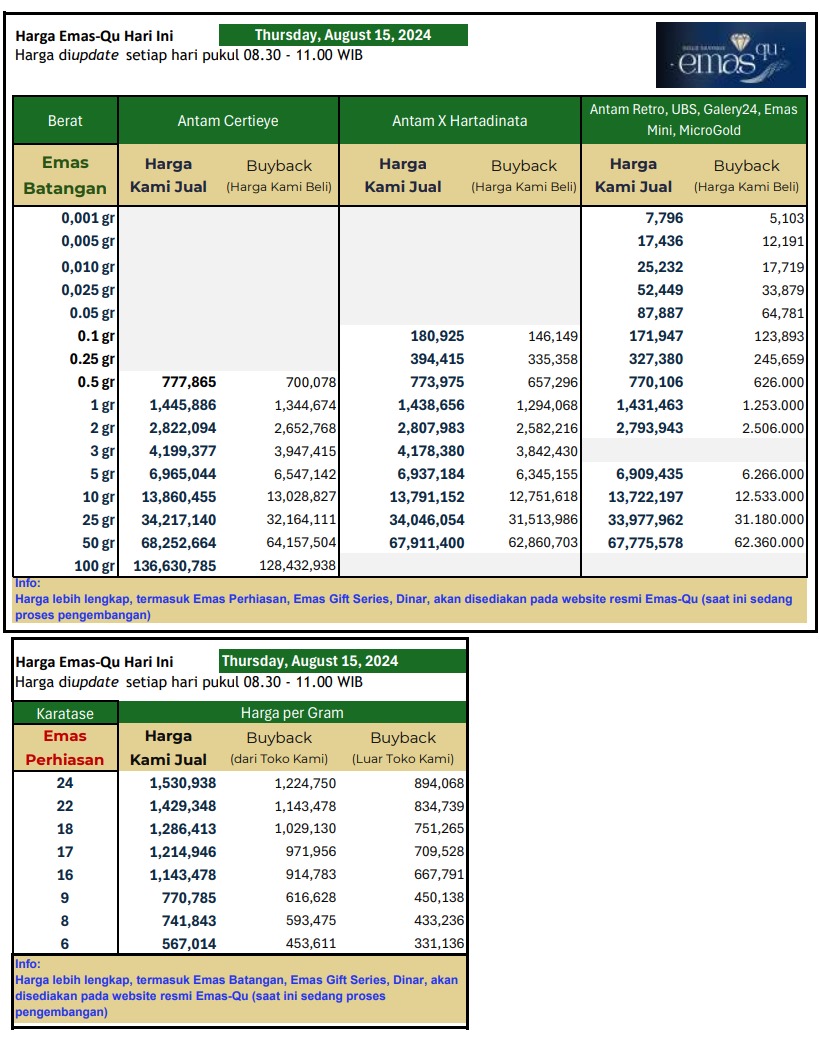Click price value 7,796

coord(664,218)
